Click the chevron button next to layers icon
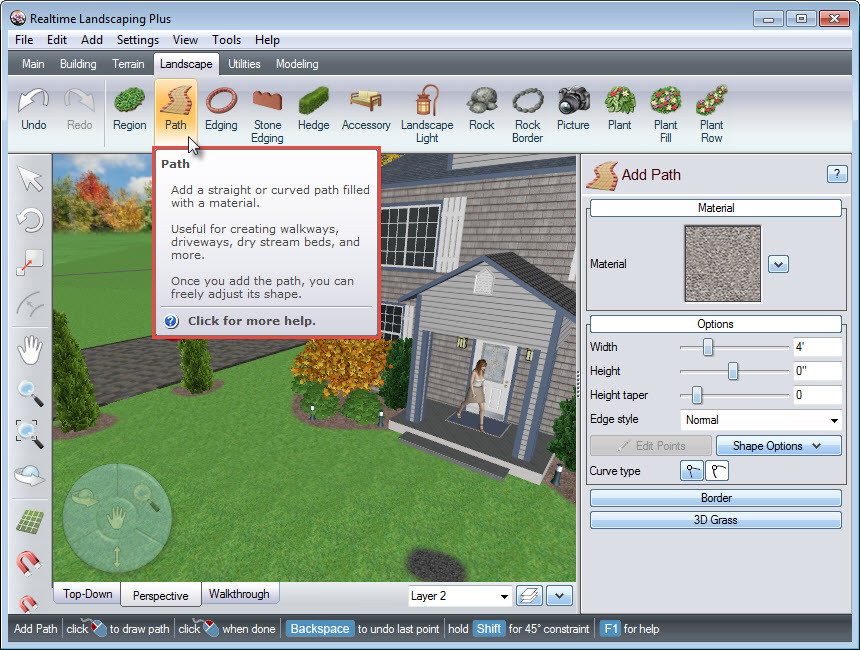 pos(559,596)
